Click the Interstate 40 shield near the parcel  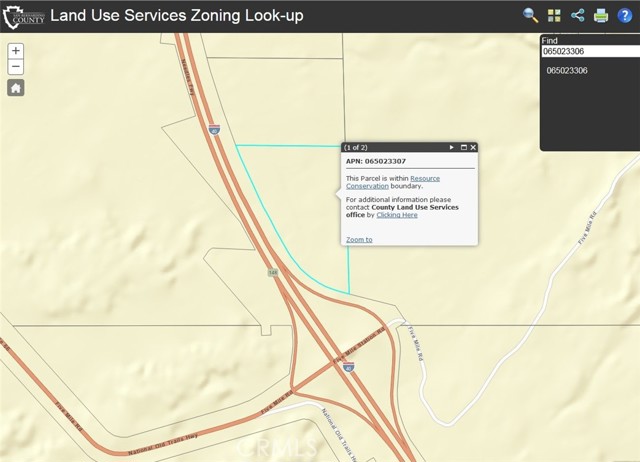tap(214, 130)
